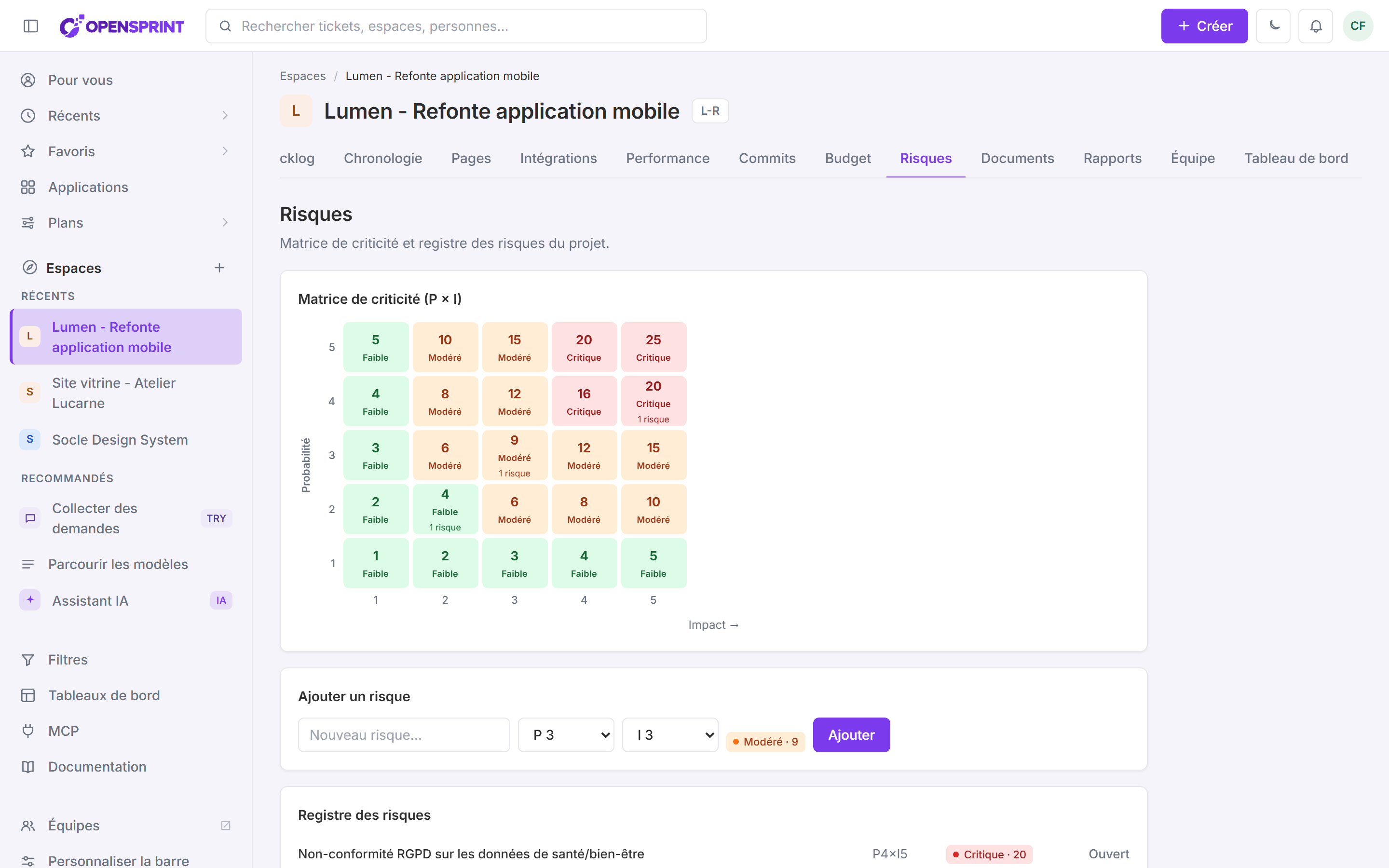This screenshot has height=868, width=1389.
Task: Open Collecter des demandes
Action: click(126, 518)
